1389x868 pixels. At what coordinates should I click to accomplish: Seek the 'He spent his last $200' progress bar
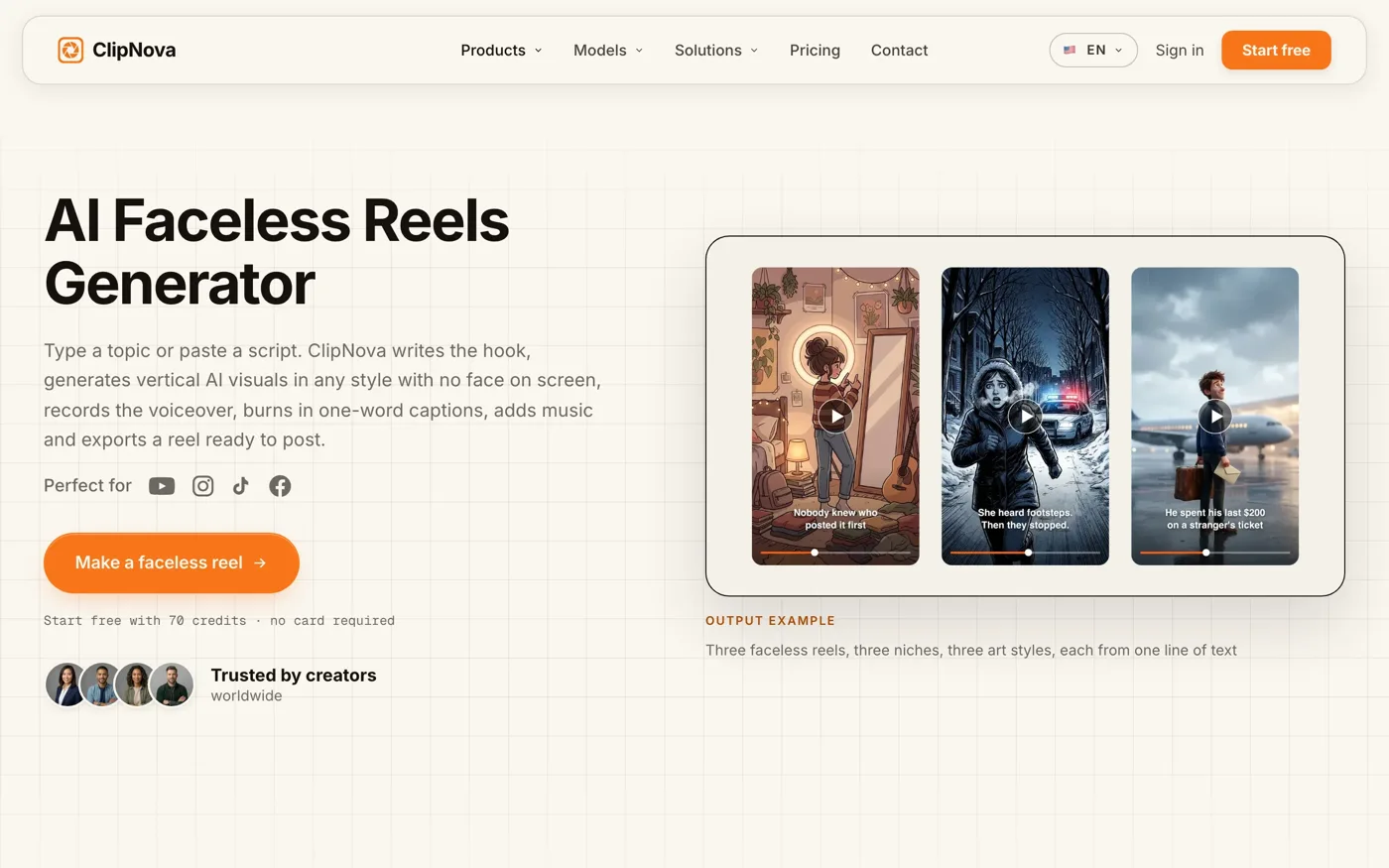tap(1214, 553)
